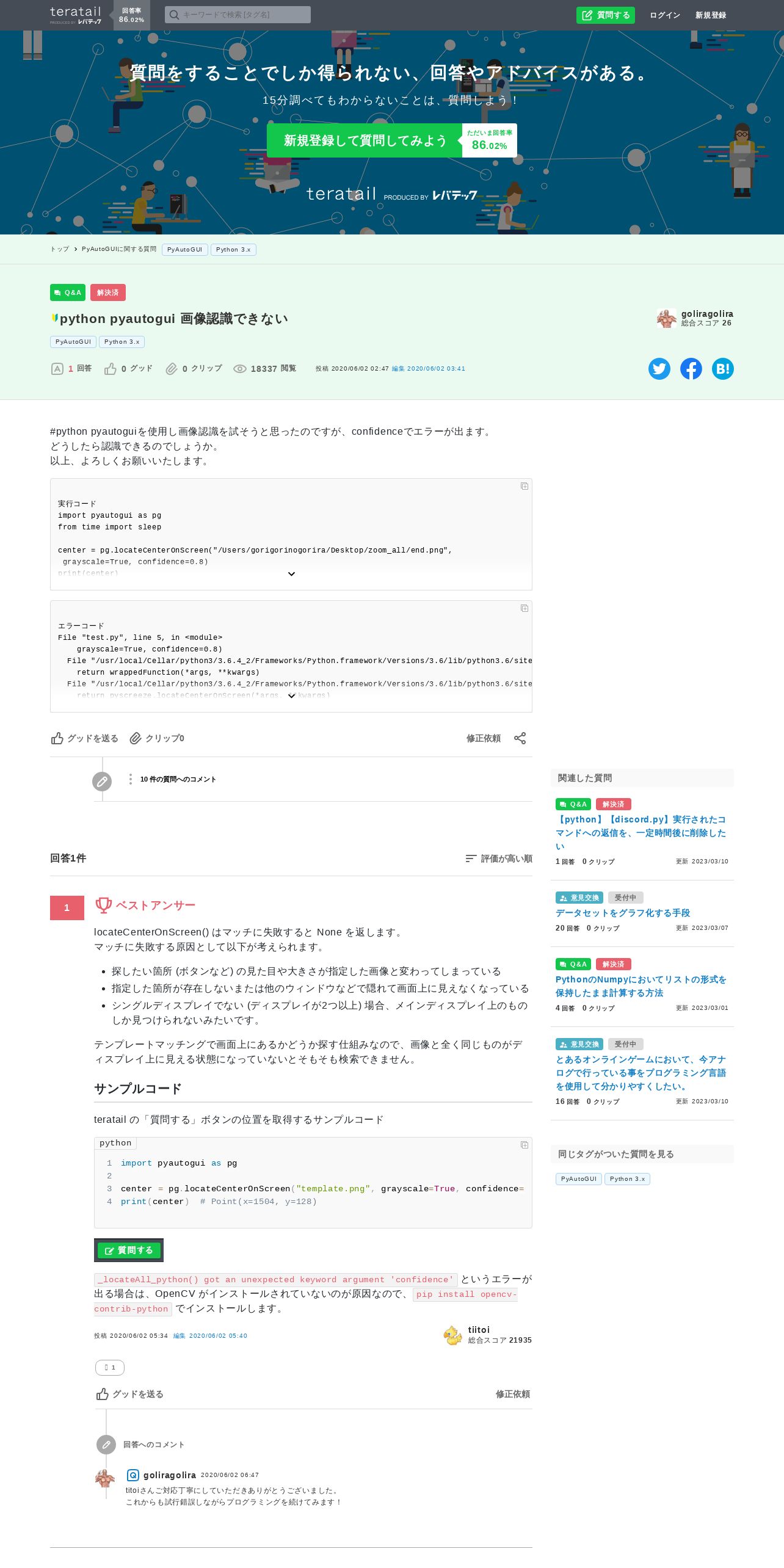The width and height of the screenshot is (784, 1568).
Task: Share on Hatena Bookmark
Action: click(x=723, y=369)
